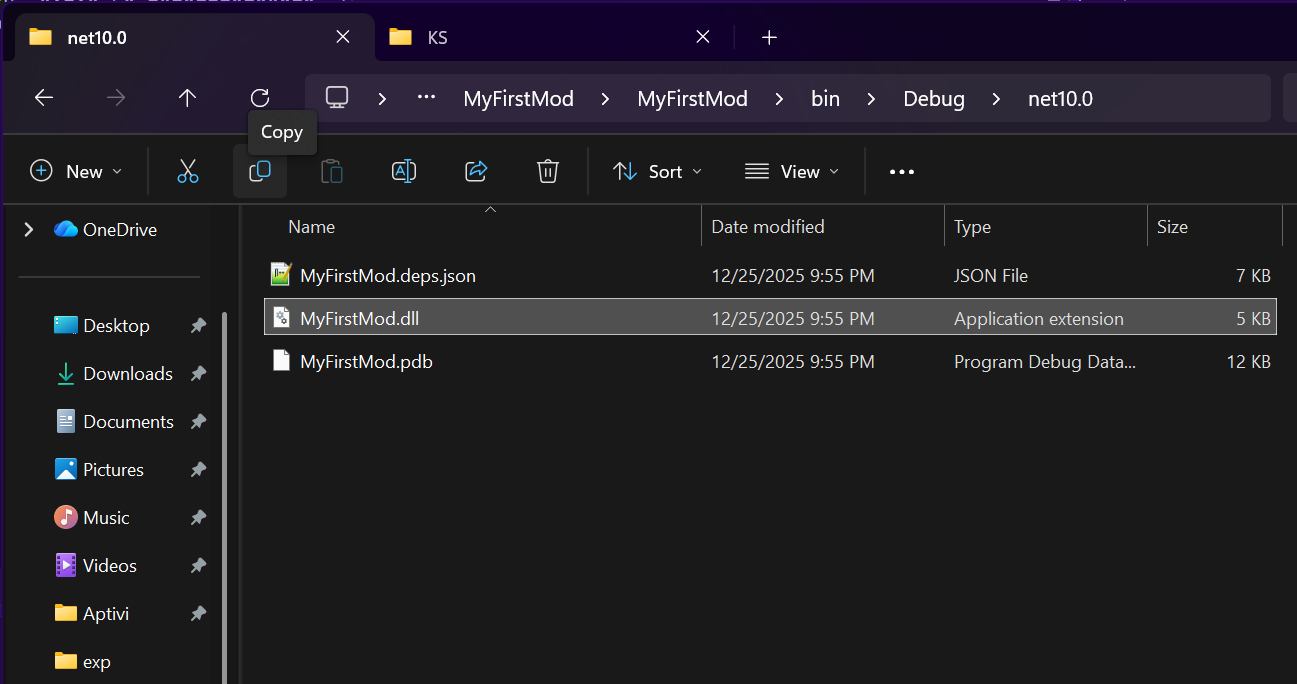
Task: Click the Debug breadcrumb segment
Action: pos(933,99)
